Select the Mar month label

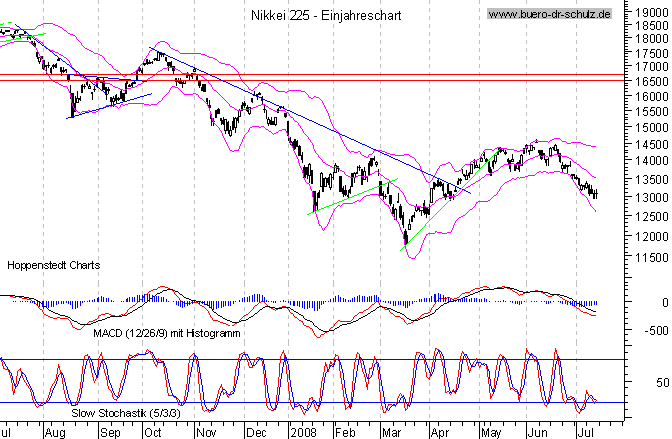click(391, 433)
